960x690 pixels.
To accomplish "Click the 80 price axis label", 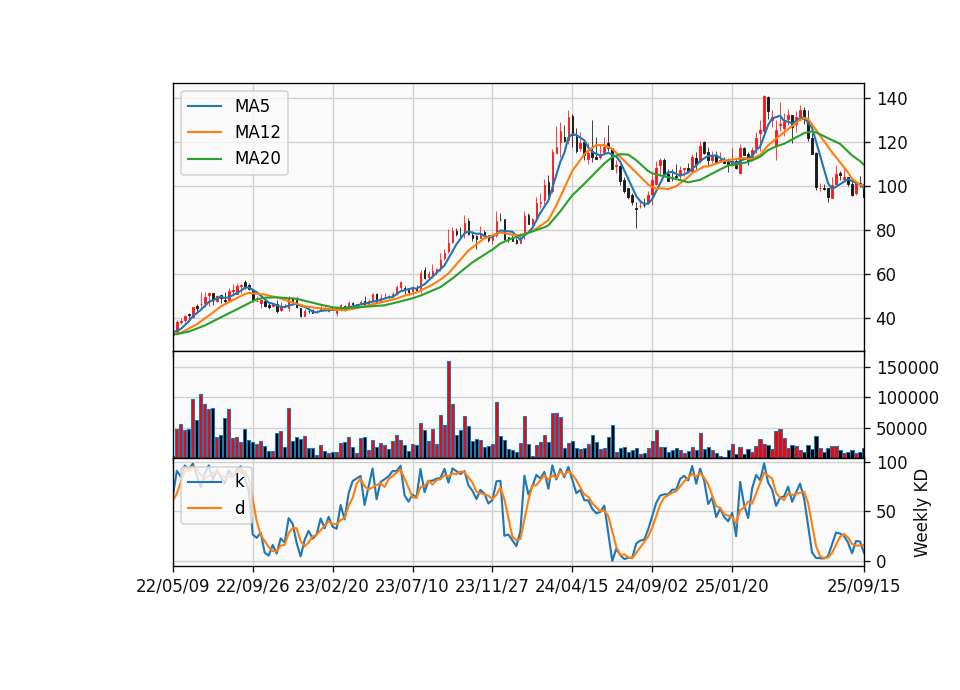I will point(887,231).
